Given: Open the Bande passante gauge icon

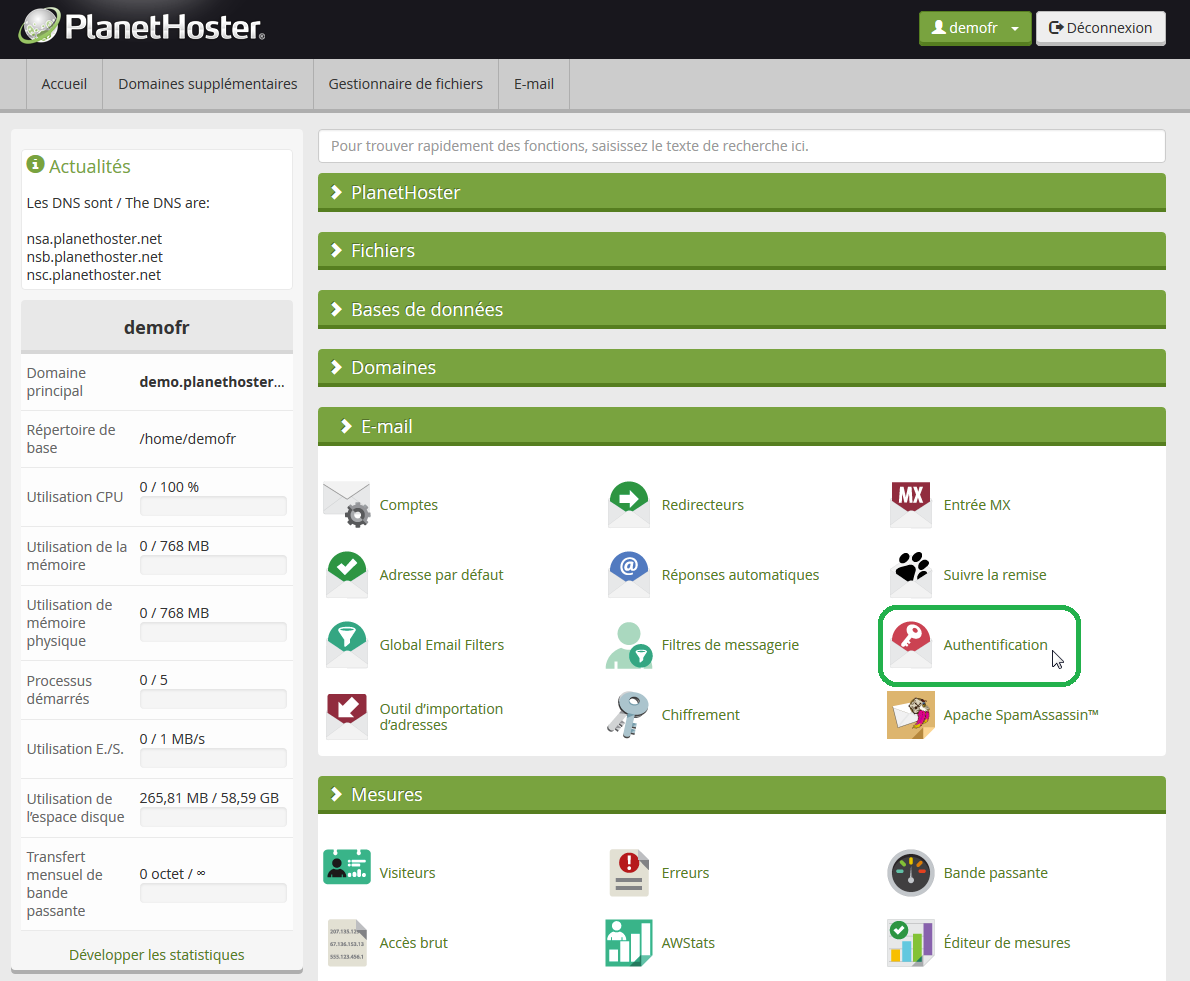Looking at the screenshot, I should pyautogui.click(x=910, y=873).
